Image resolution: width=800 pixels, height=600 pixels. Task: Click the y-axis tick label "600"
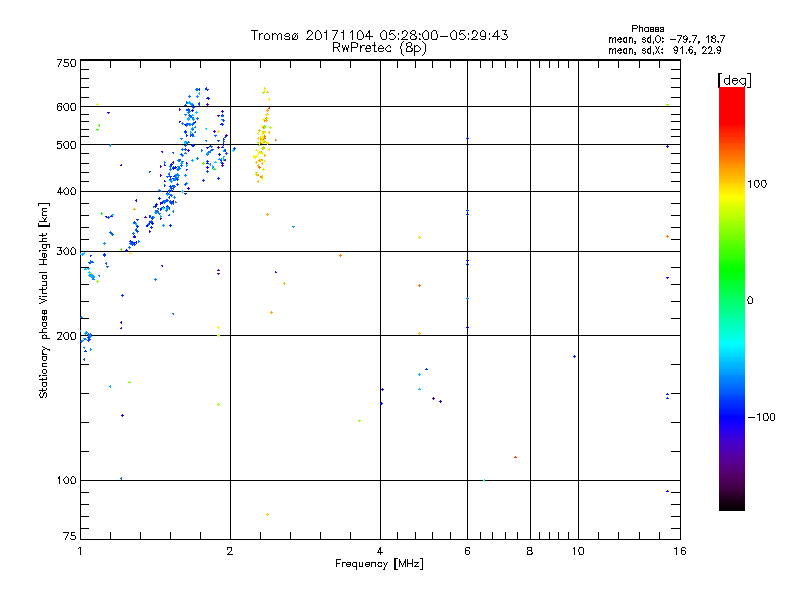coord(66,107)
